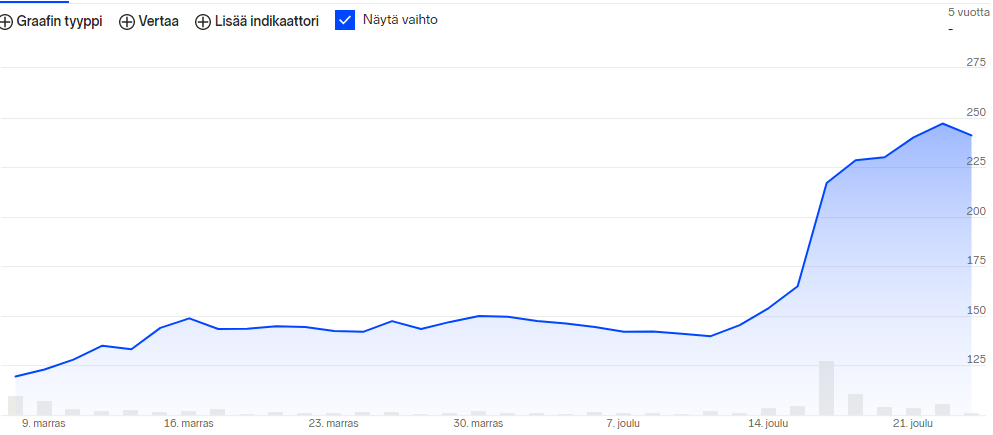Select the 5 vuotta time range
This screenshot has width=993, height=435.
tap(967, 11)
